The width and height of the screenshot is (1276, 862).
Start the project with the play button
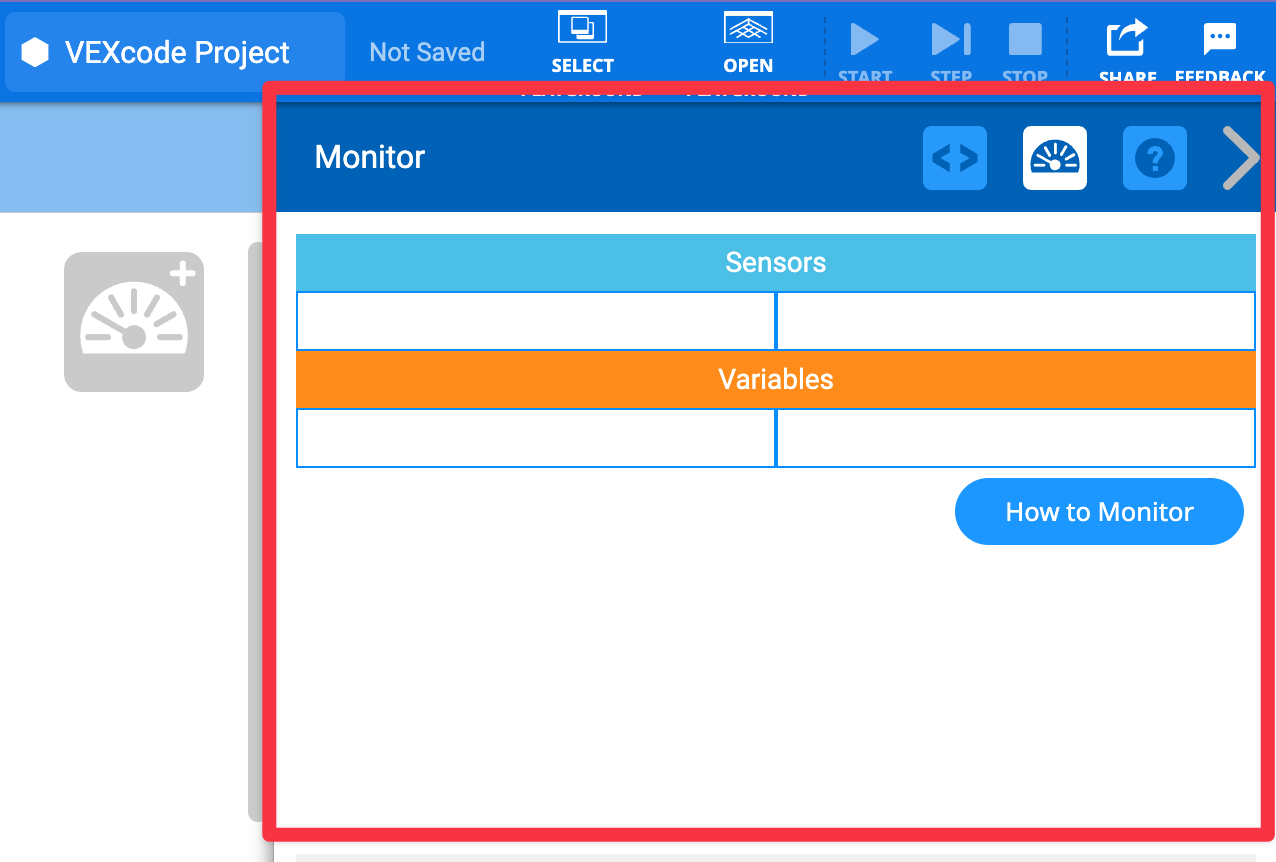click(864, 40)
